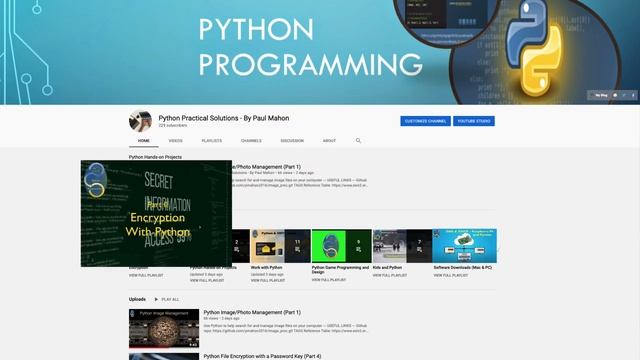Click the 'Uploads' section heading

pos(137,299)
